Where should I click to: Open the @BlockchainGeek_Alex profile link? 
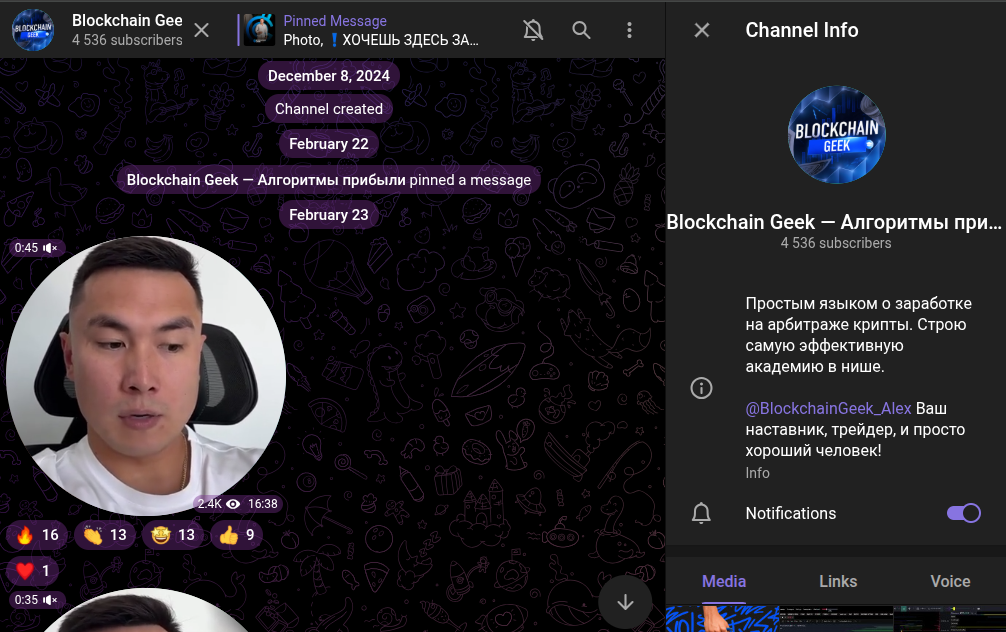(828, 408)
